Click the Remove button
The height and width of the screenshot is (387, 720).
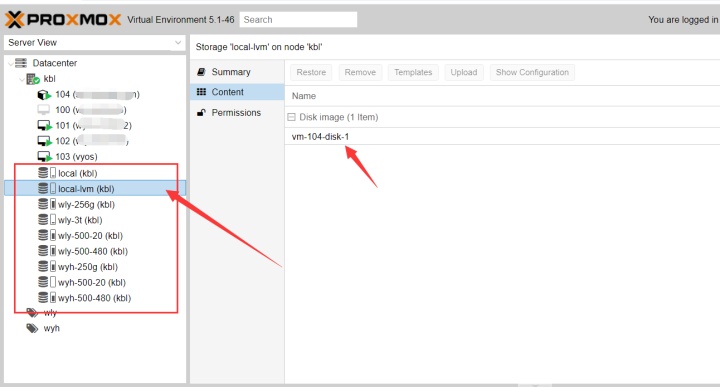(x=360, y=73)
